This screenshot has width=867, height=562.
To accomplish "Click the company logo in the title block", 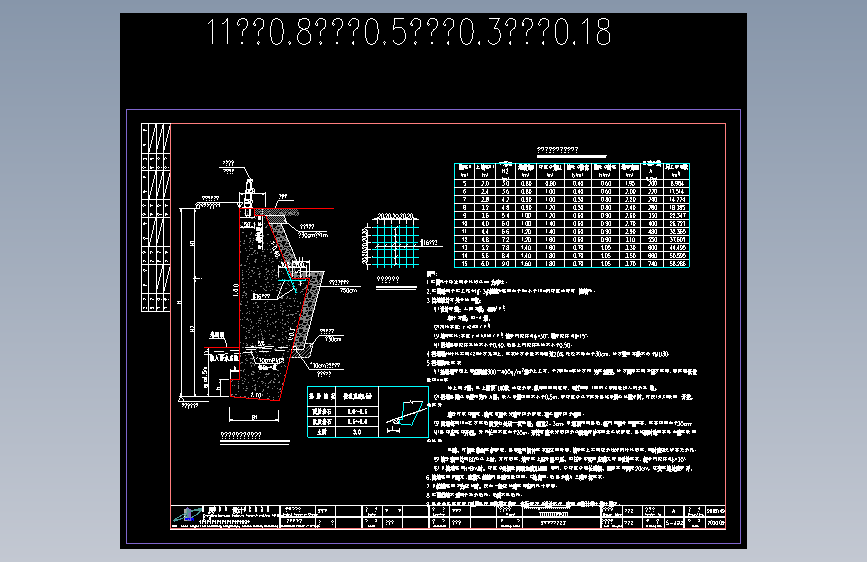I will pyautogui.click(x=188, y=515).
